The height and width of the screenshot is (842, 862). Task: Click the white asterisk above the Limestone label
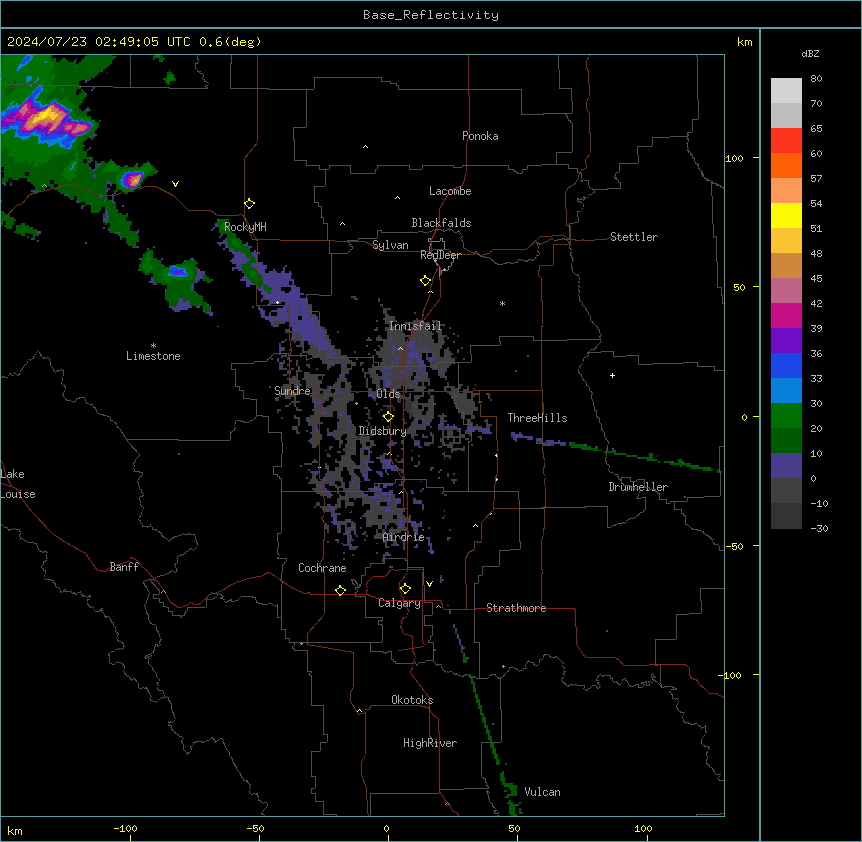pos(153,346)
